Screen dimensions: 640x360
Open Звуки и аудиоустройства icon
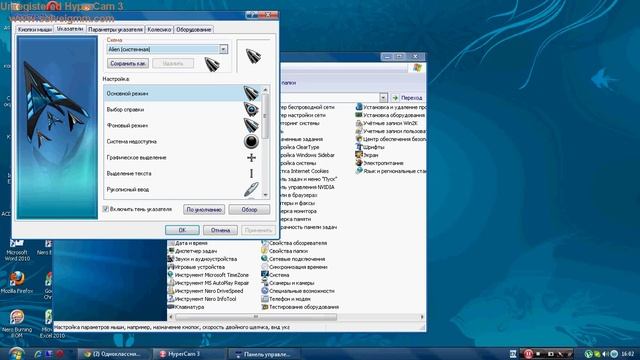[171, 259]
